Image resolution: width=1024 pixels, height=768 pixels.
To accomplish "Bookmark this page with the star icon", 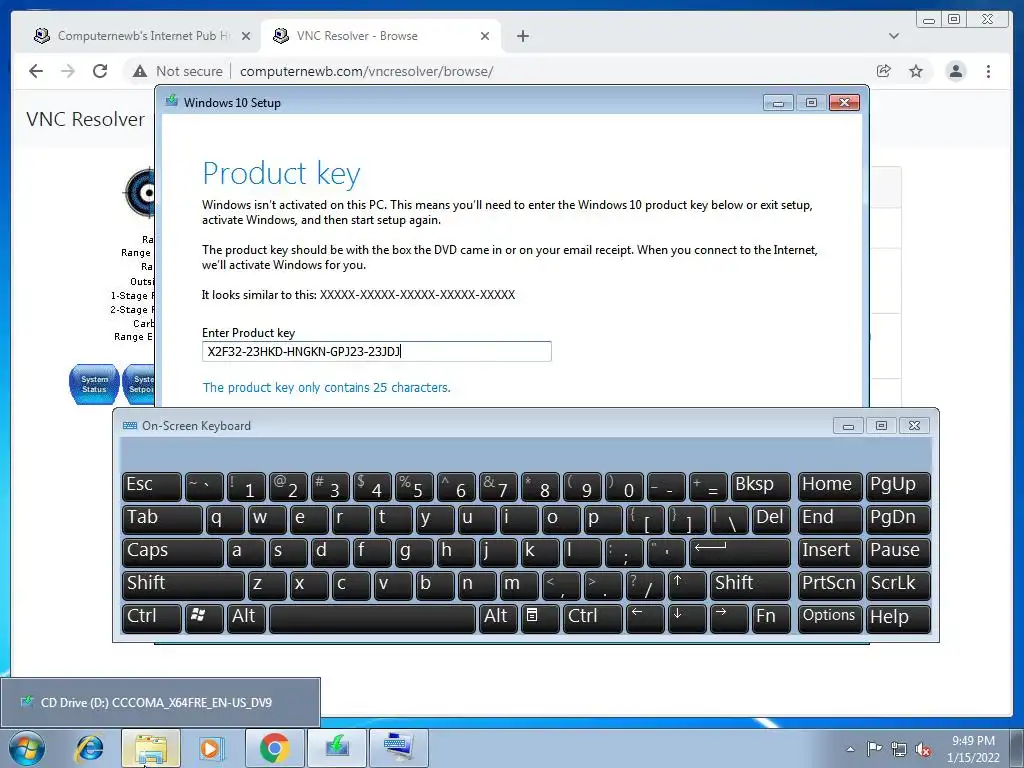I will tap(916, 71).
